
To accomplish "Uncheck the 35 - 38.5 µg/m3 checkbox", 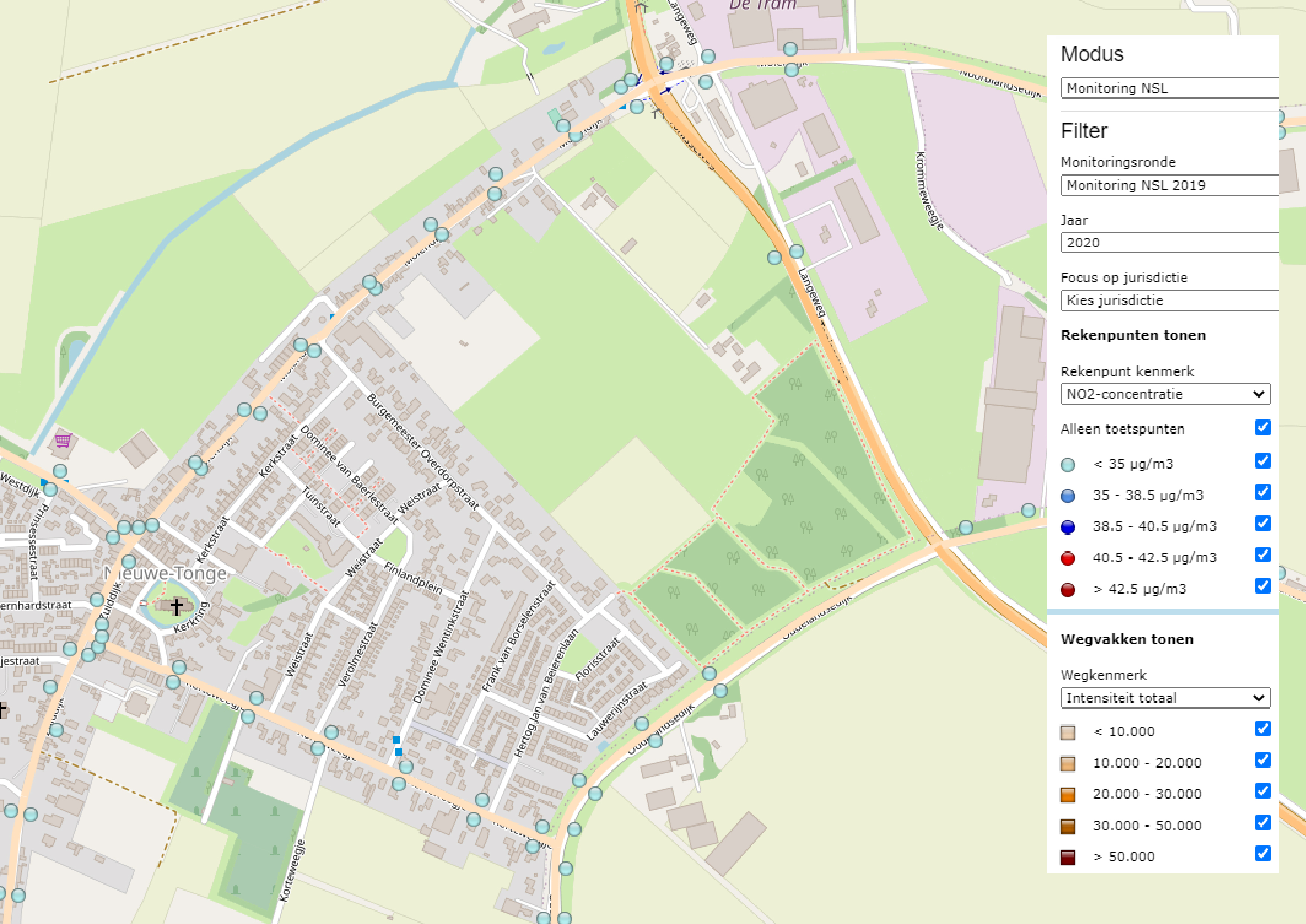I will tap(1262, 492).
